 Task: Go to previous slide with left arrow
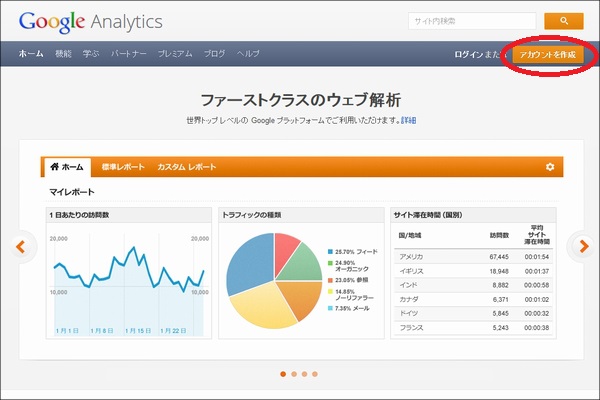point(21,247)
